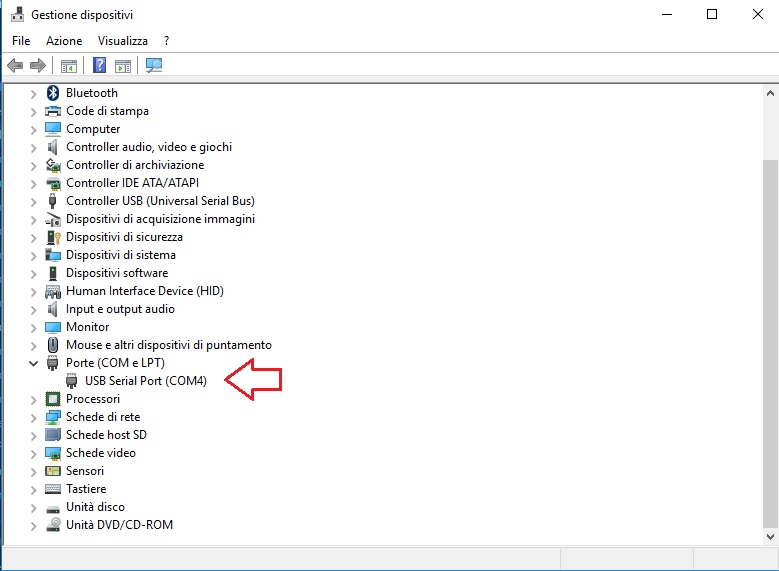779x571 pixels.
Task: Click the Bluetooth logo icon
Action: click(53, 93)
